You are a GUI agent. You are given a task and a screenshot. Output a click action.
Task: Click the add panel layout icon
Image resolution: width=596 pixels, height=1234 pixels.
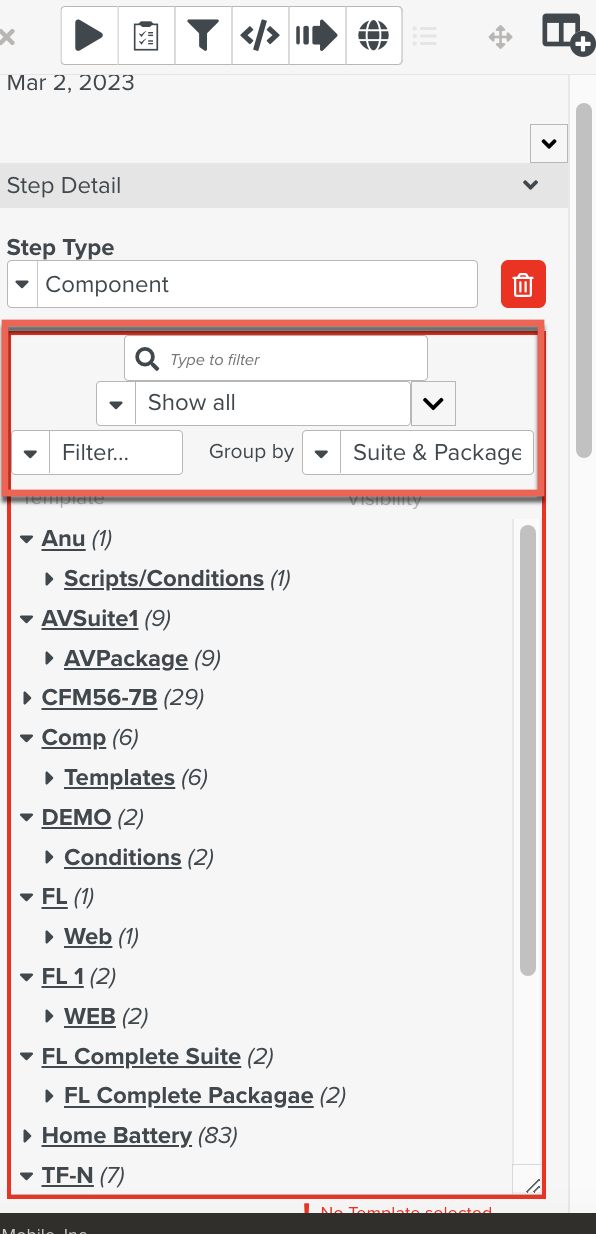pyautogui.click(x=567, y=35)
